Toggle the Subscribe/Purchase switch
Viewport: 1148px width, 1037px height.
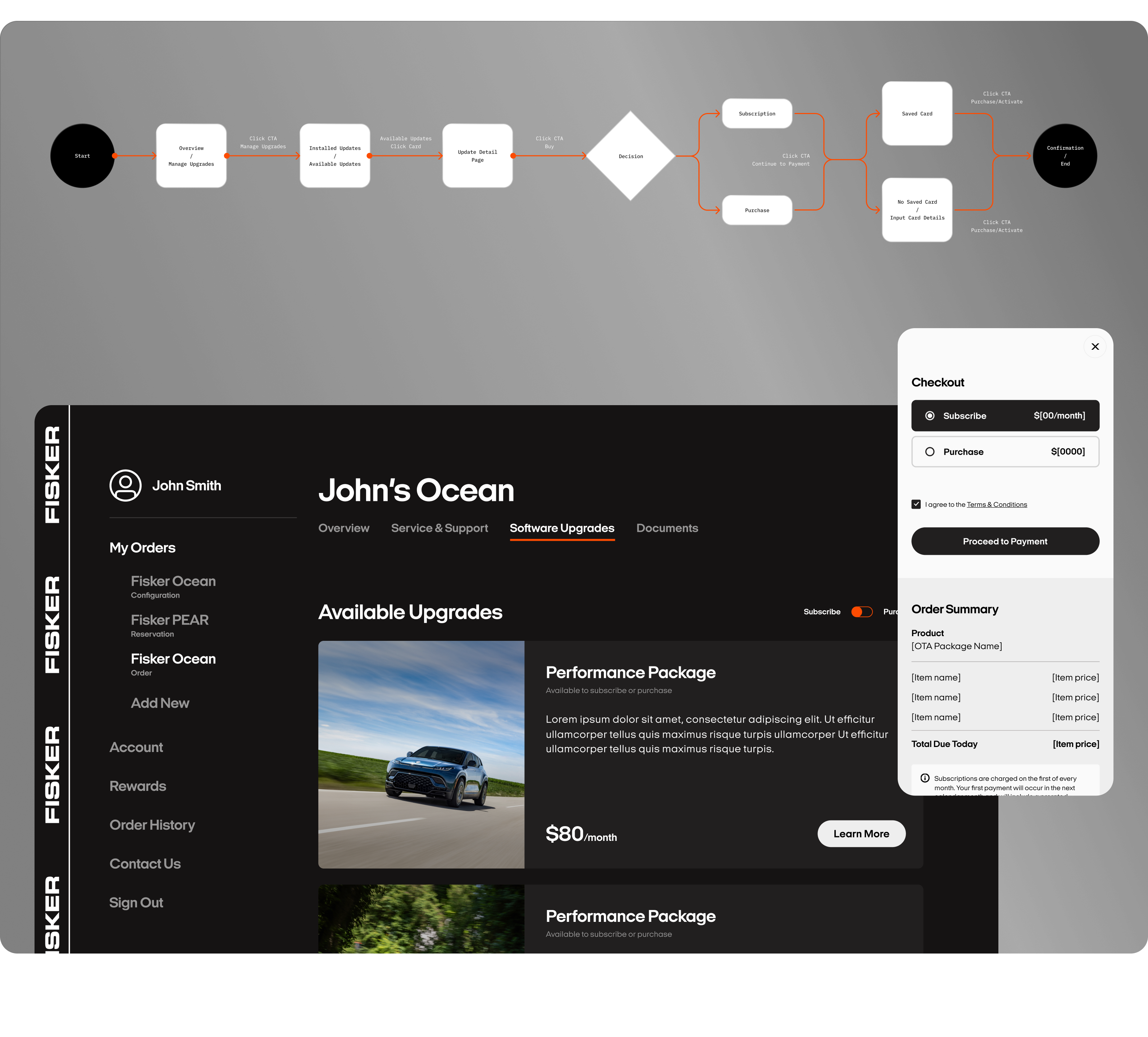coord(862,611)
